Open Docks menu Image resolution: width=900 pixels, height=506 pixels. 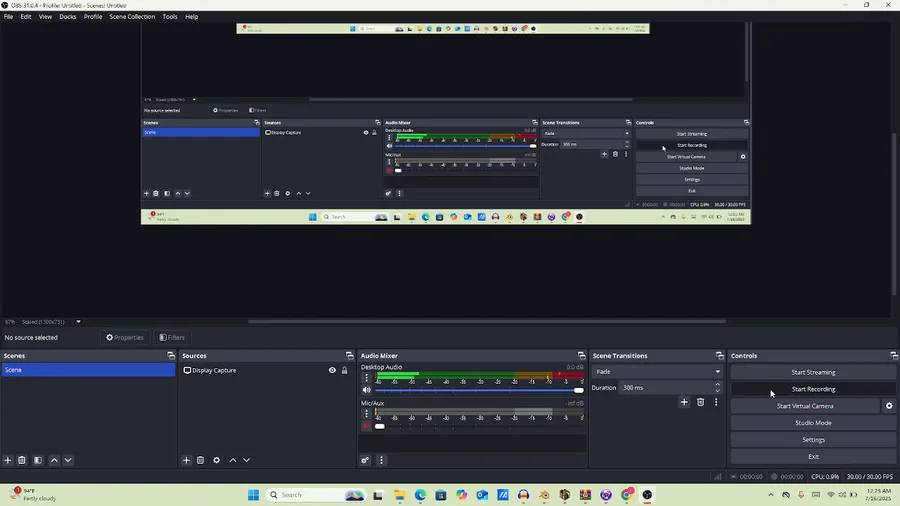(x=68, y=17)
